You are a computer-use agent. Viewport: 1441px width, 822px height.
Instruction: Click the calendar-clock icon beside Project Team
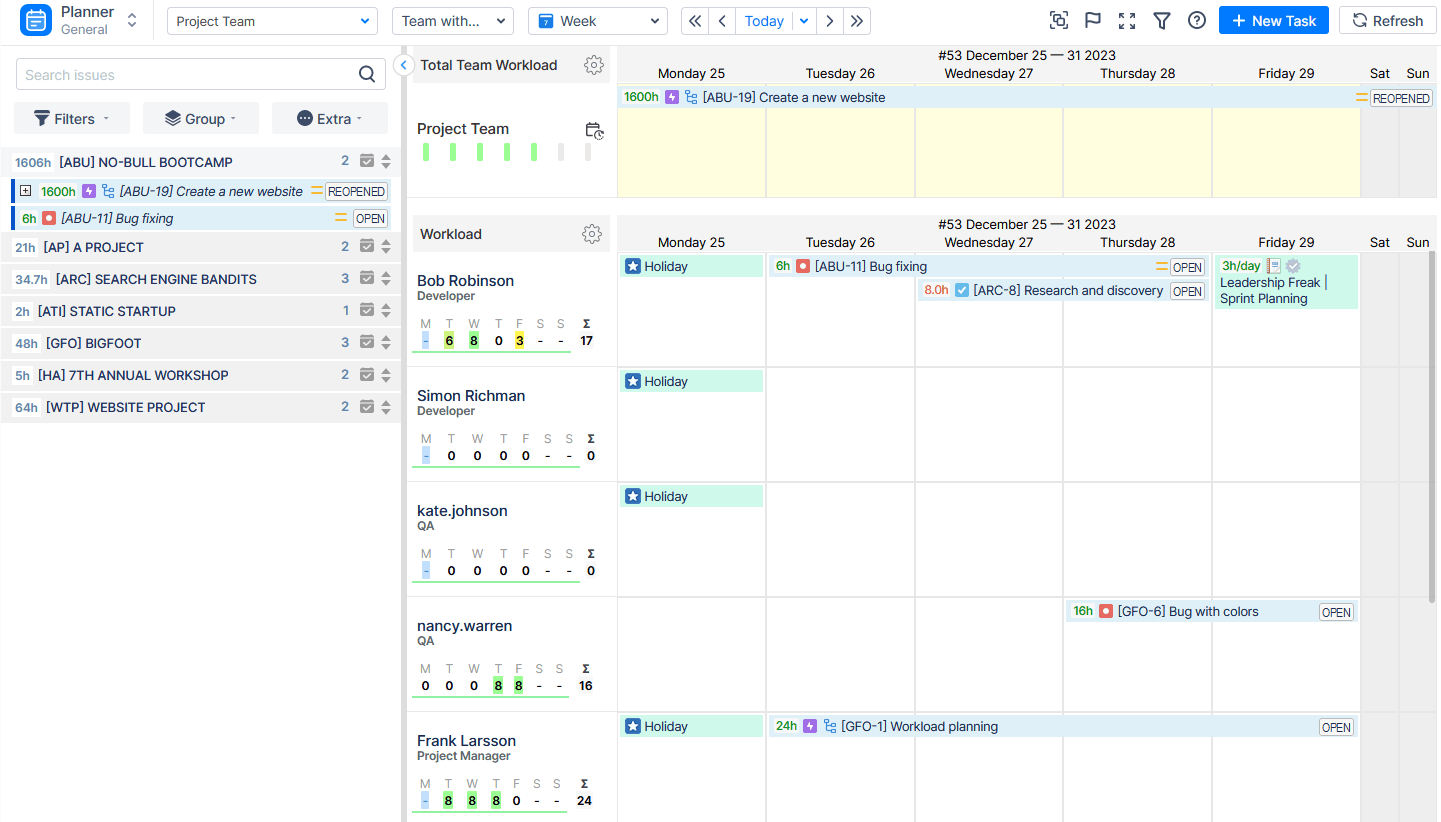(x=594, y=130)
